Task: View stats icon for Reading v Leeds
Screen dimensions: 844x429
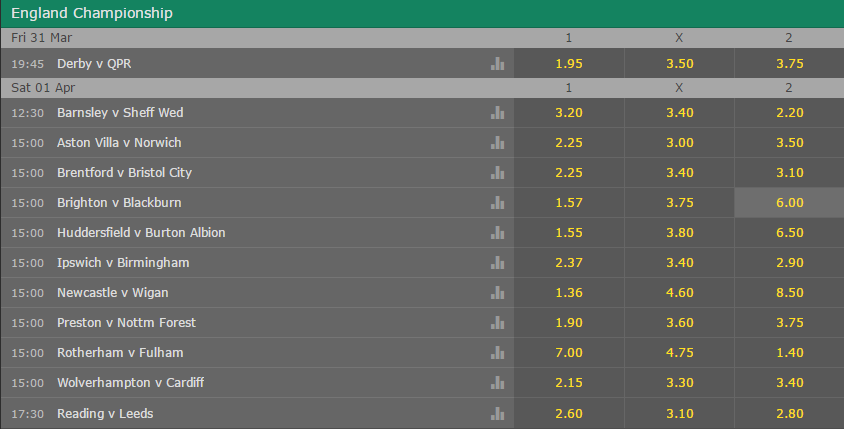Action: pyautogui.click(x=497, y=413)
